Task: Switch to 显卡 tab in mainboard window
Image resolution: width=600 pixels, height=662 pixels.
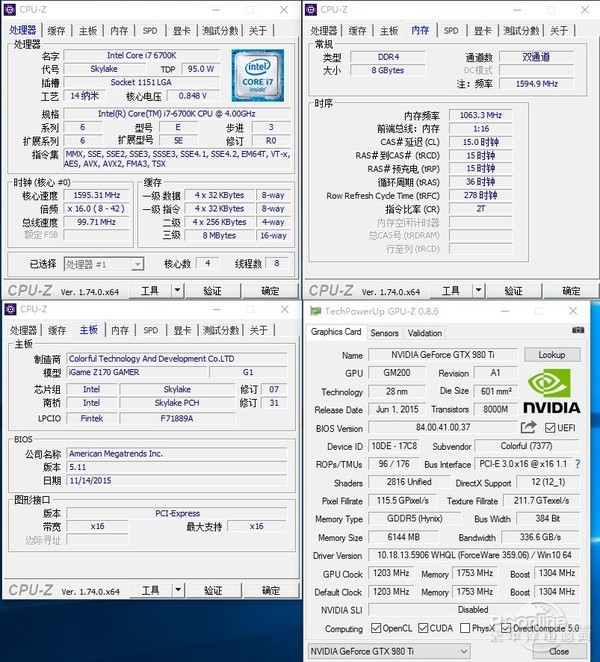Action: tap(182, 330)
